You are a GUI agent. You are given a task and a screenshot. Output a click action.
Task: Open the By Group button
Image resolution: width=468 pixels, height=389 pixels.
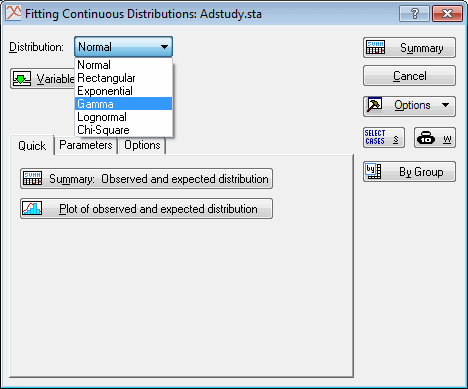point(409,172)
